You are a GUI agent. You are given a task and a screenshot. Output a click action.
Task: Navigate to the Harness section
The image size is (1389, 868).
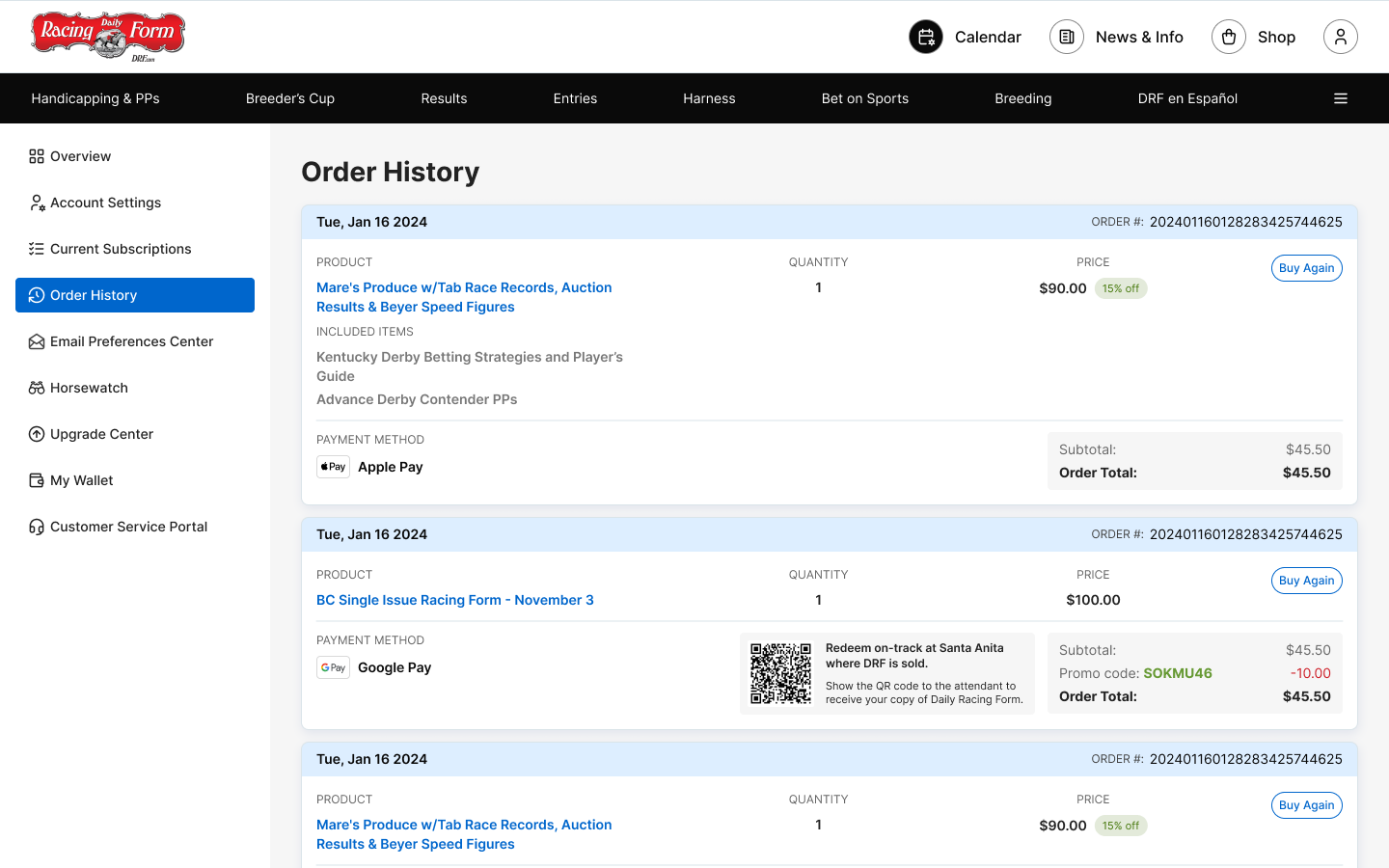[x=709, y=98]
